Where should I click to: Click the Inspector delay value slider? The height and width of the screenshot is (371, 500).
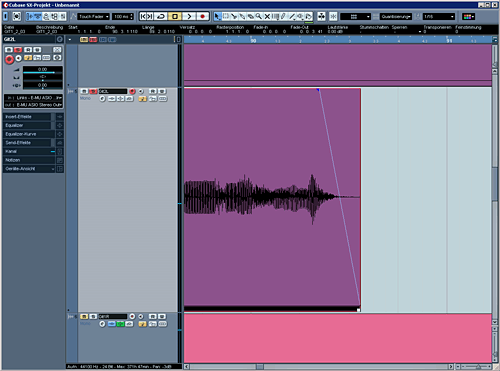(x=43, y=86)
